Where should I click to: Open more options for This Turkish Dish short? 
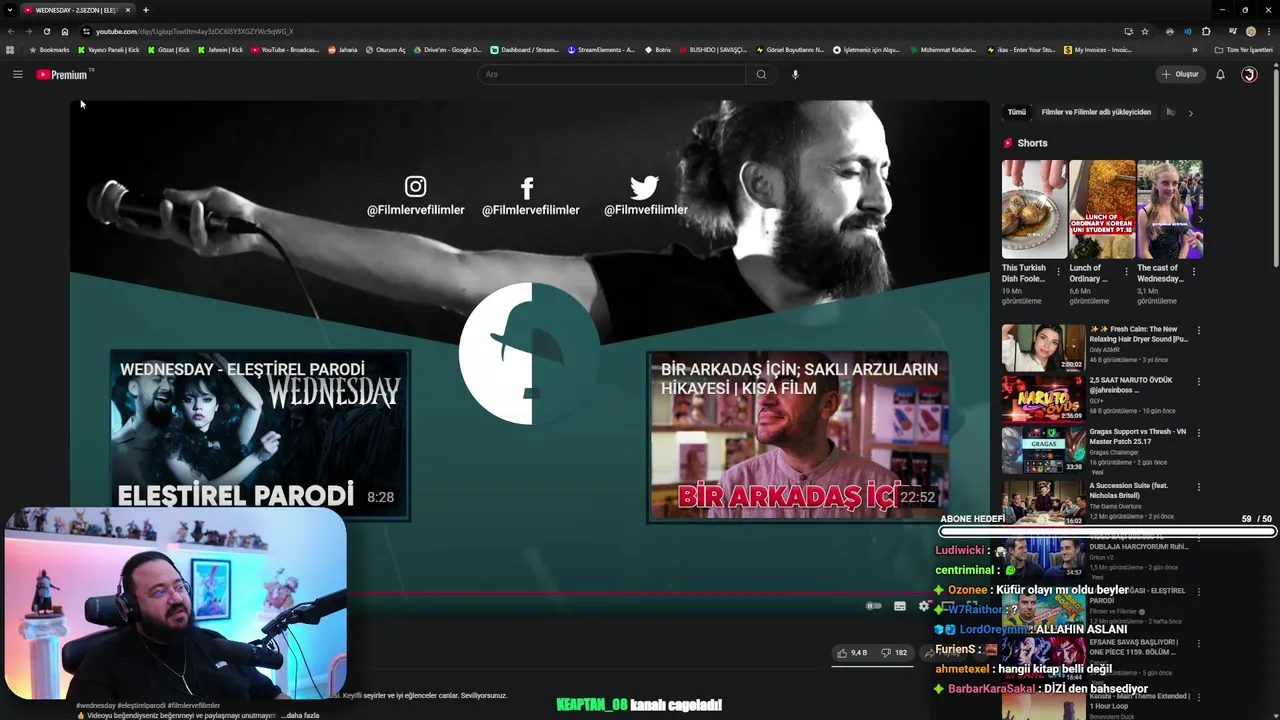(1058, 271)
